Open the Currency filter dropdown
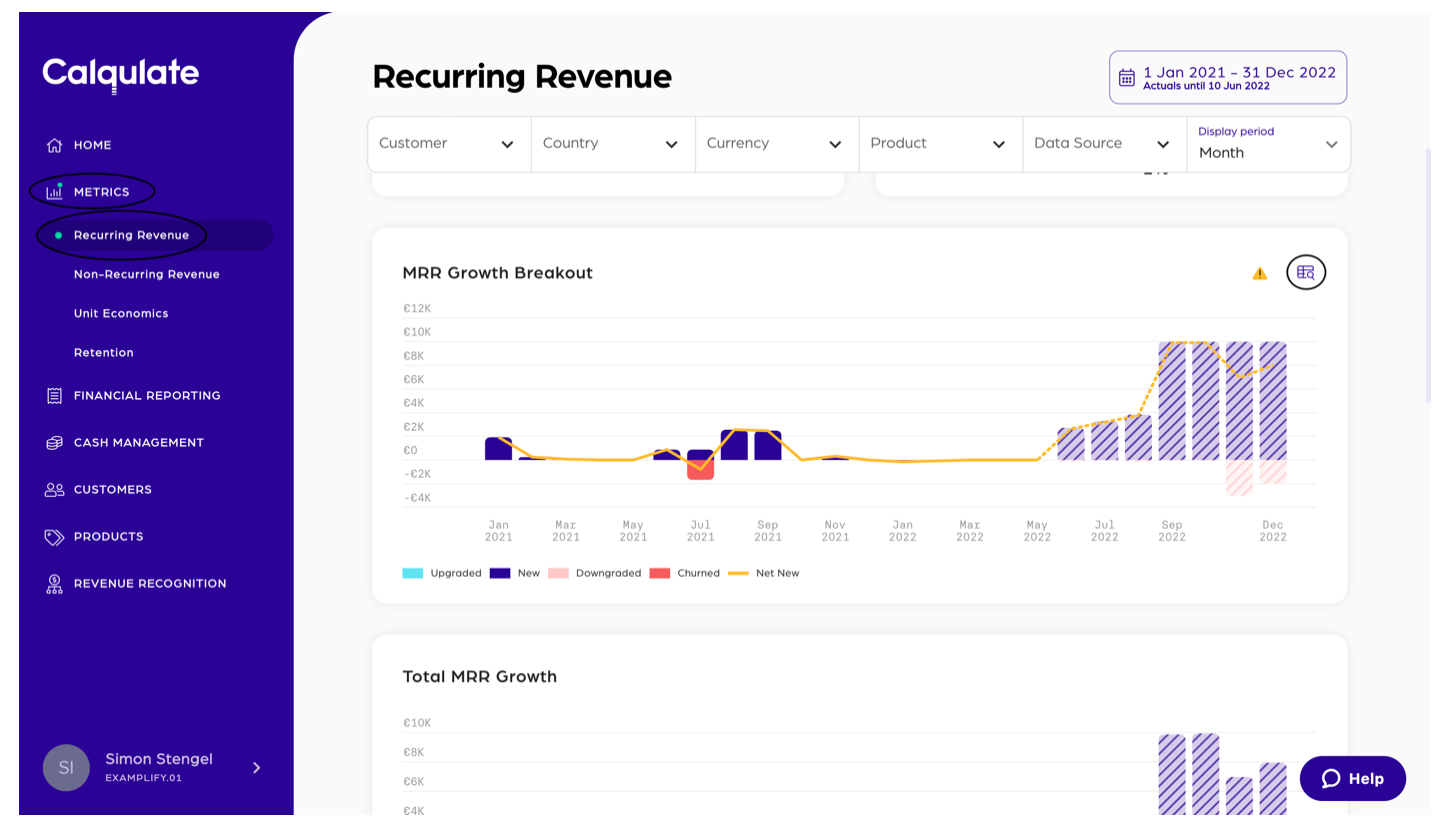This screenshot has height=838, width=1448. tap(777, 144)
